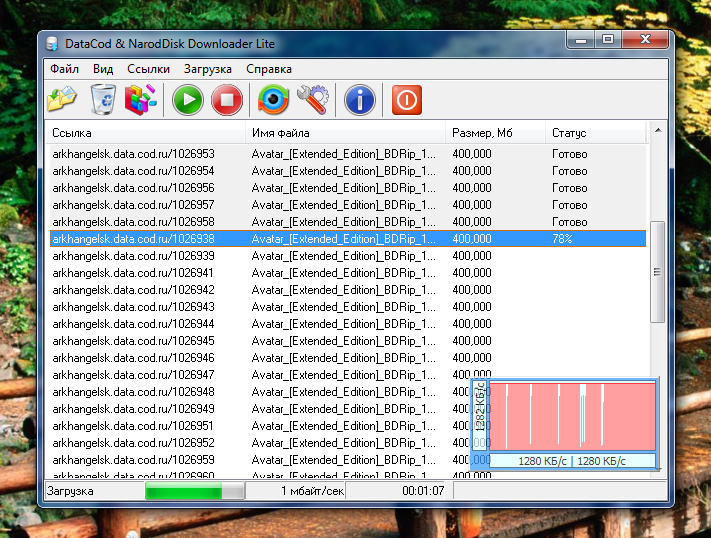Sort by Имя файла column header

(346, 133)
